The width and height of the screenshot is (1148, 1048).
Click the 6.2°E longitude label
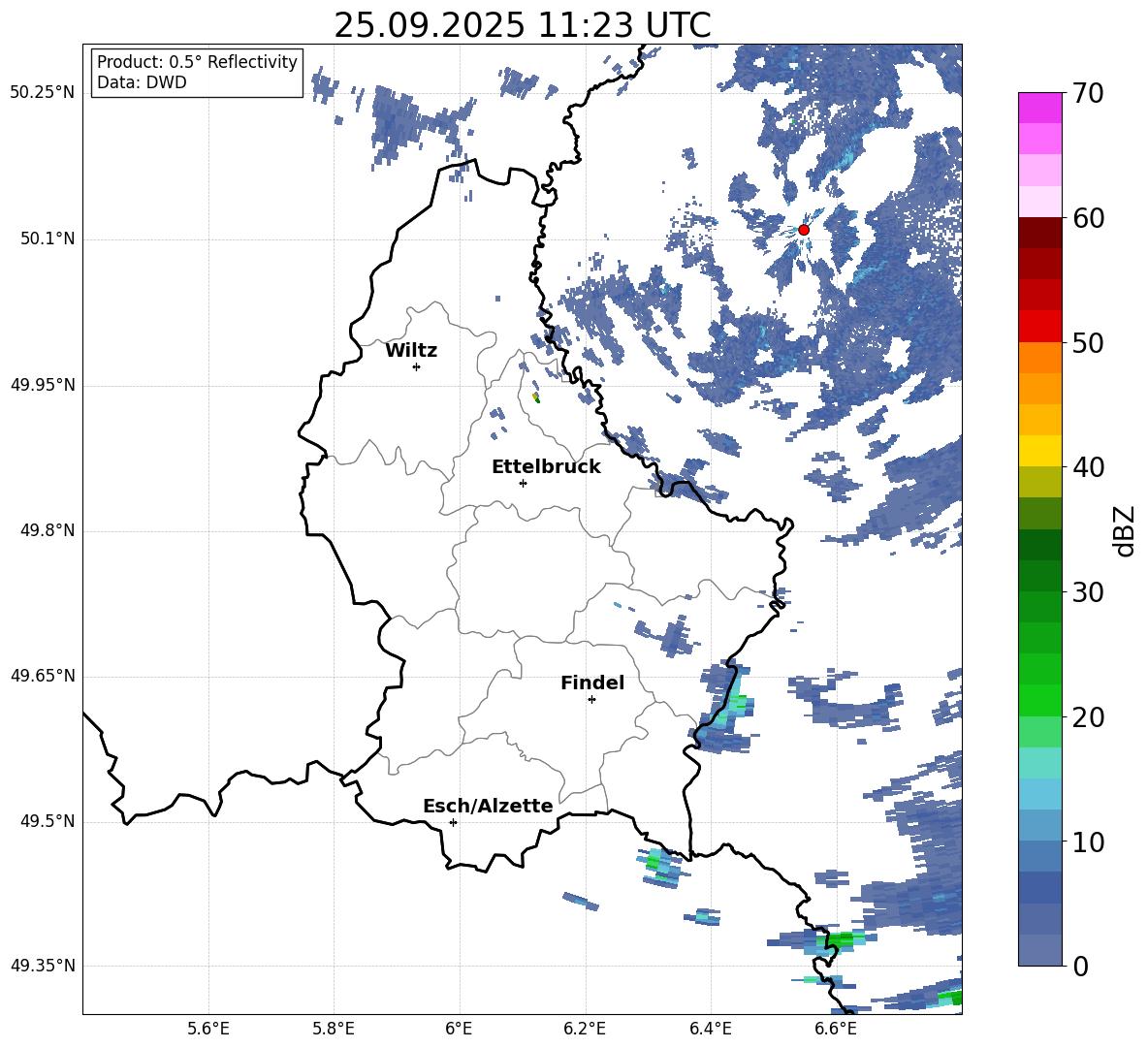pyautogui.click(x=585, y=1029)
